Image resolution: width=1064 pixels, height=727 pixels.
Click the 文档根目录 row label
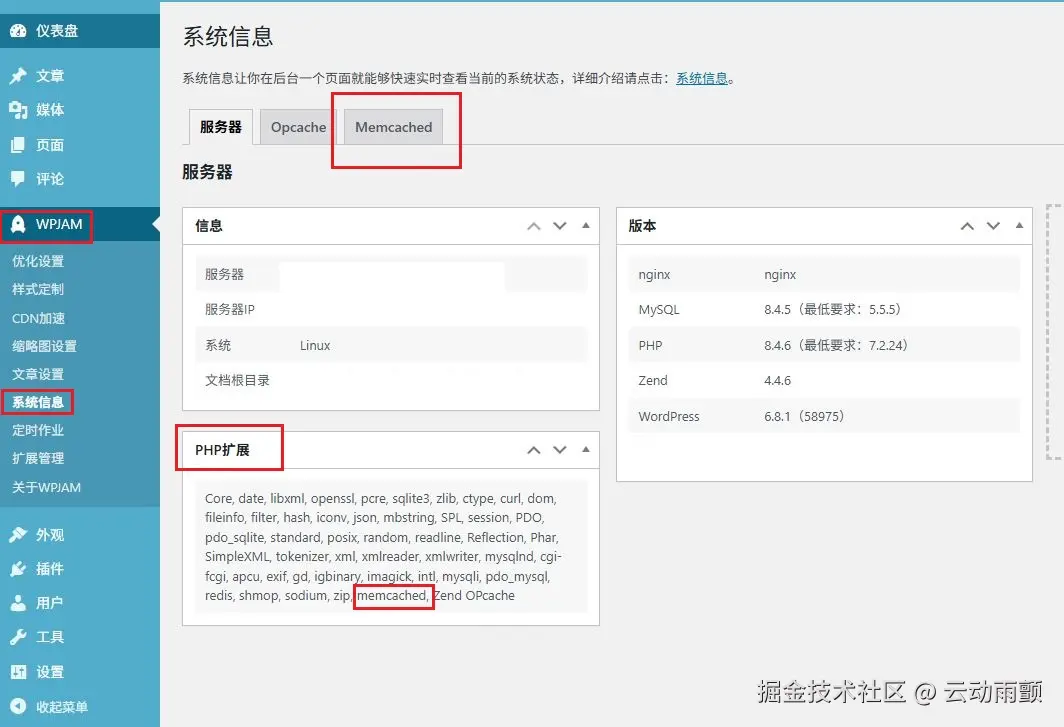pyautogui.click(x=238, y=381)
